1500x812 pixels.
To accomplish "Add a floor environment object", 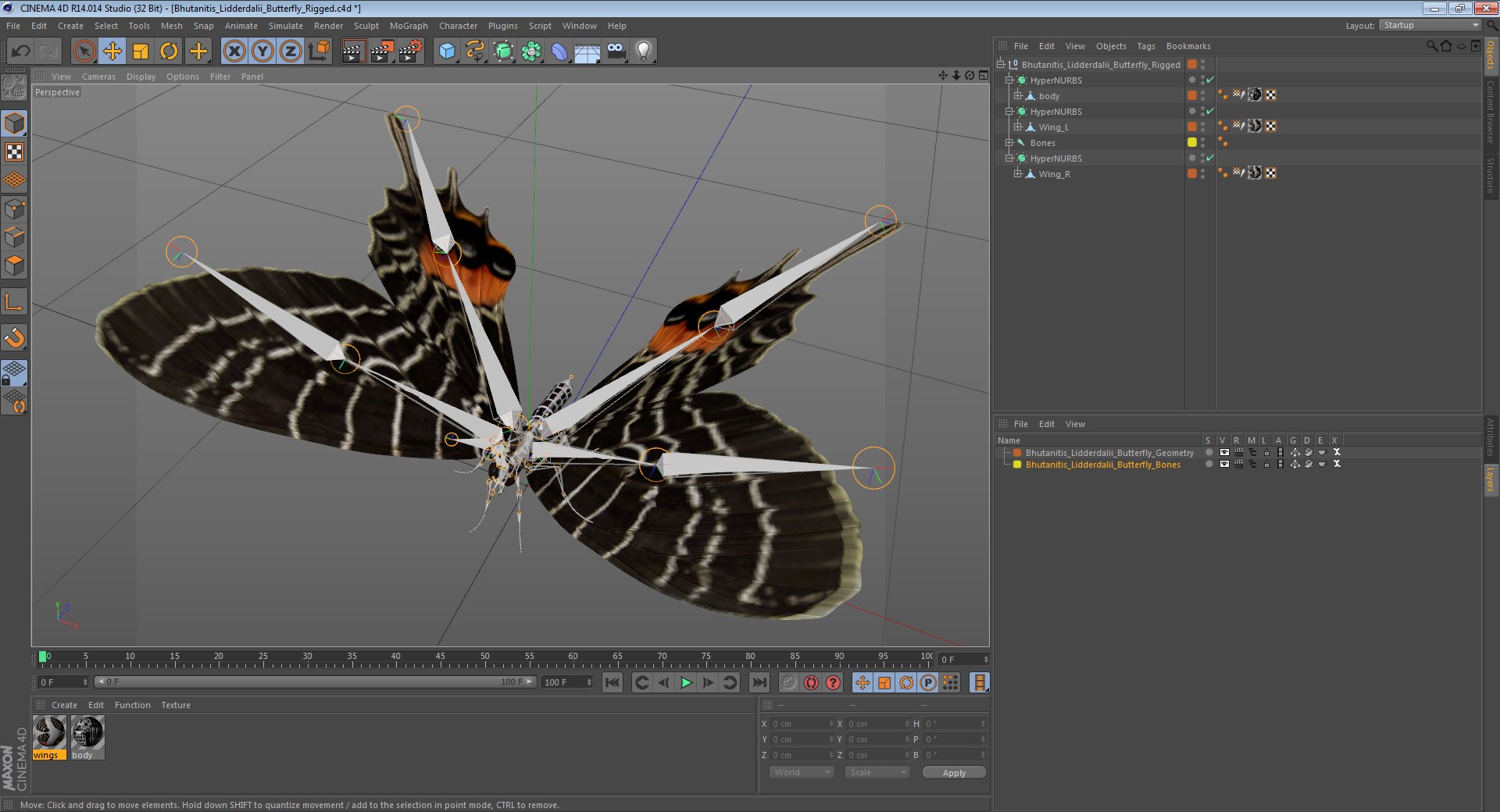I will (x=587, y=52).
